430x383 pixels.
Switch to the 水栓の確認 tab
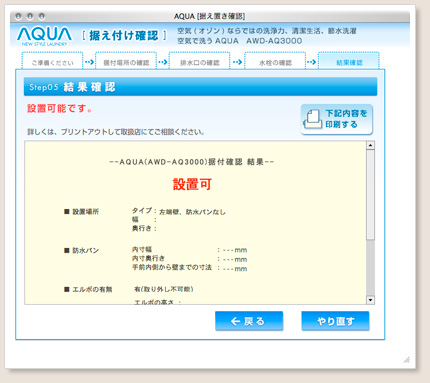pos(275,61)
